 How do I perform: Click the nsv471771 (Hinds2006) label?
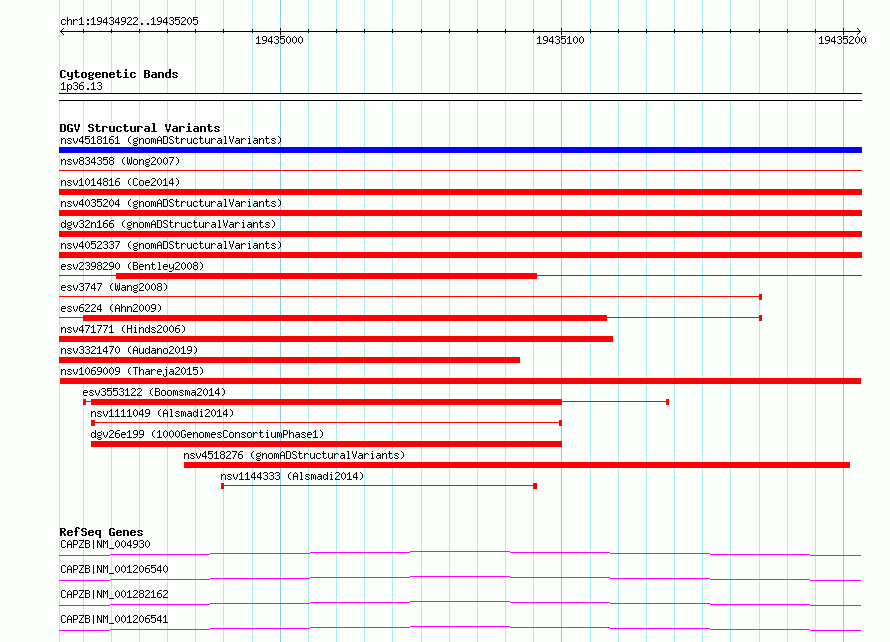coord(123,329)
